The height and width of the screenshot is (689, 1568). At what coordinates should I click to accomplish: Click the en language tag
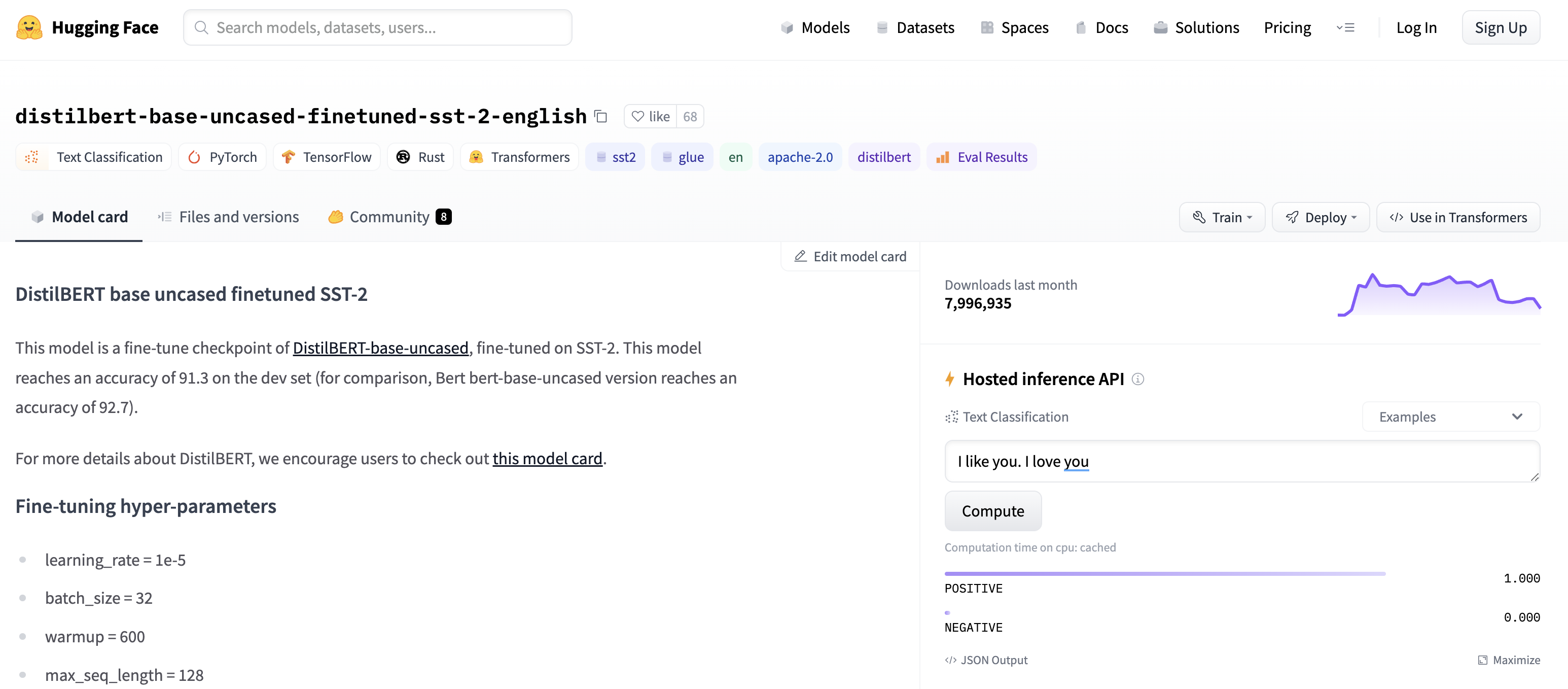coord(735,157)
